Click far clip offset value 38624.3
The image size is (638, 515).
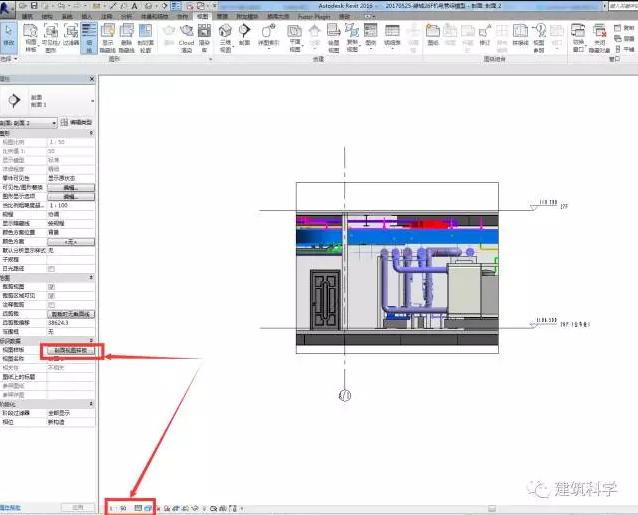[x=71, y=323]
